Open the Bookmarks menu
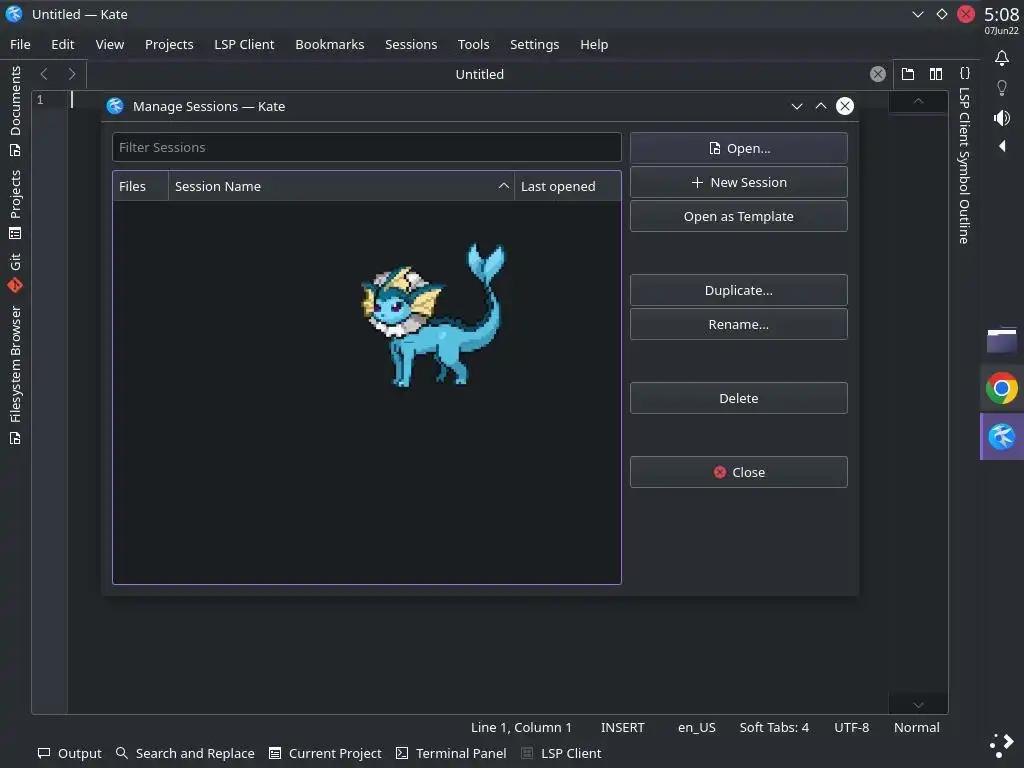The height and width of the screenshot is (768, 1024). [x=330, y=44]
